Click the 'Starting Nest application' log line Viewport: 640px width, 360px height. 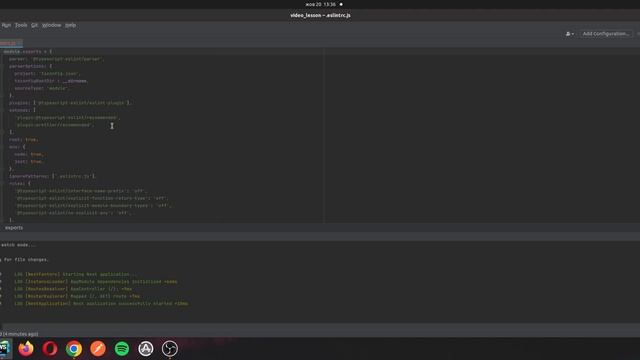point(75,274)
